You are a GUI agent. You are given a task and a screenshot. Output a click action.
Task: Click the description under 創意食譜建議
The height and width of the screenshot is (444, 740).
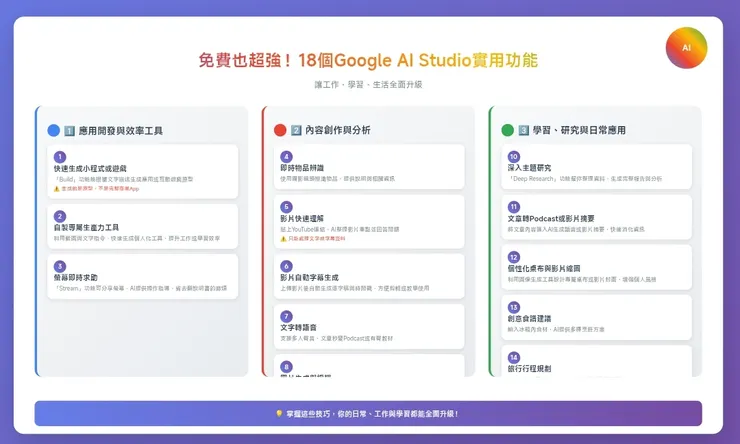(556, 329)
